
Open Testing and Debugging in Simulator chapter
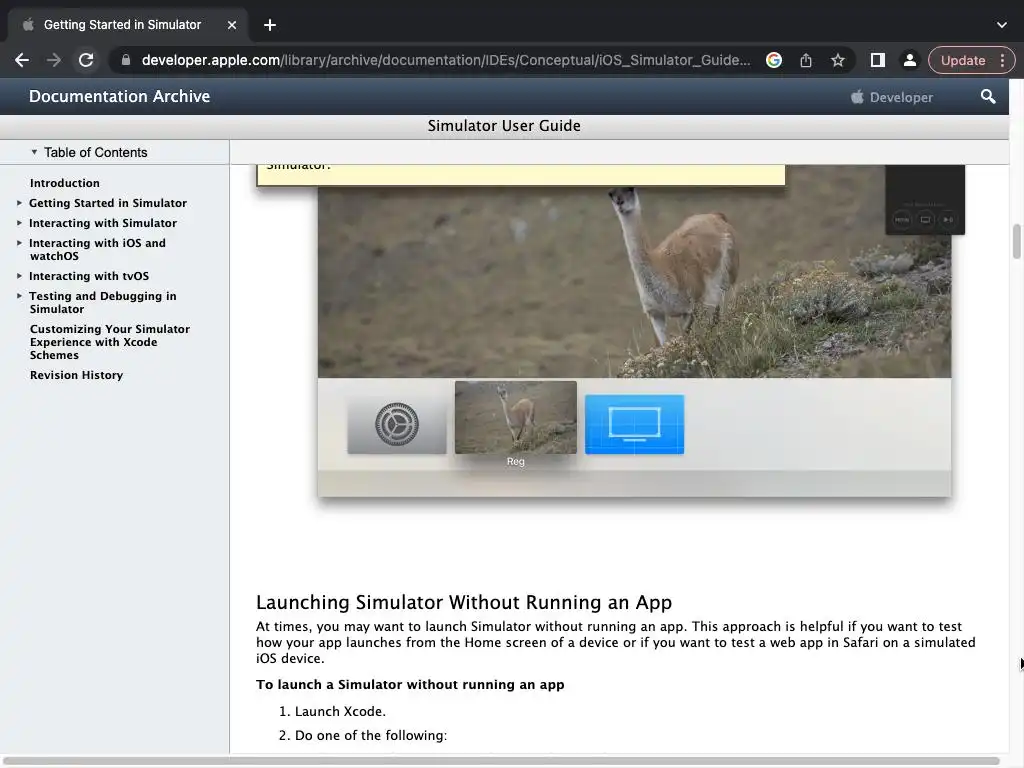(103, 302)
